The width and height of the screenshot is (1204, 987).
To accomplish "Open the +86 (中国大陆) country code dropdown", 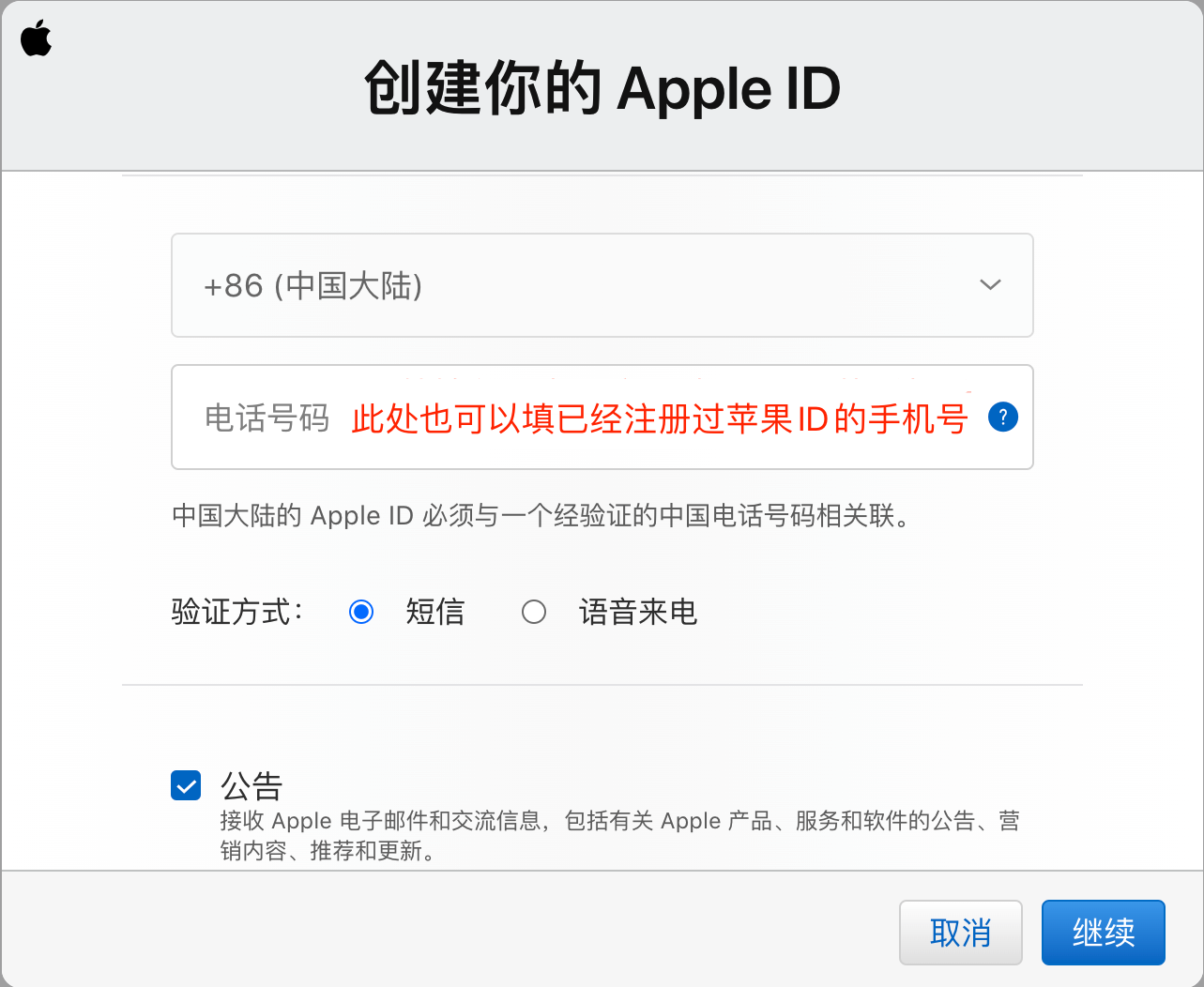I will [602, 285].
